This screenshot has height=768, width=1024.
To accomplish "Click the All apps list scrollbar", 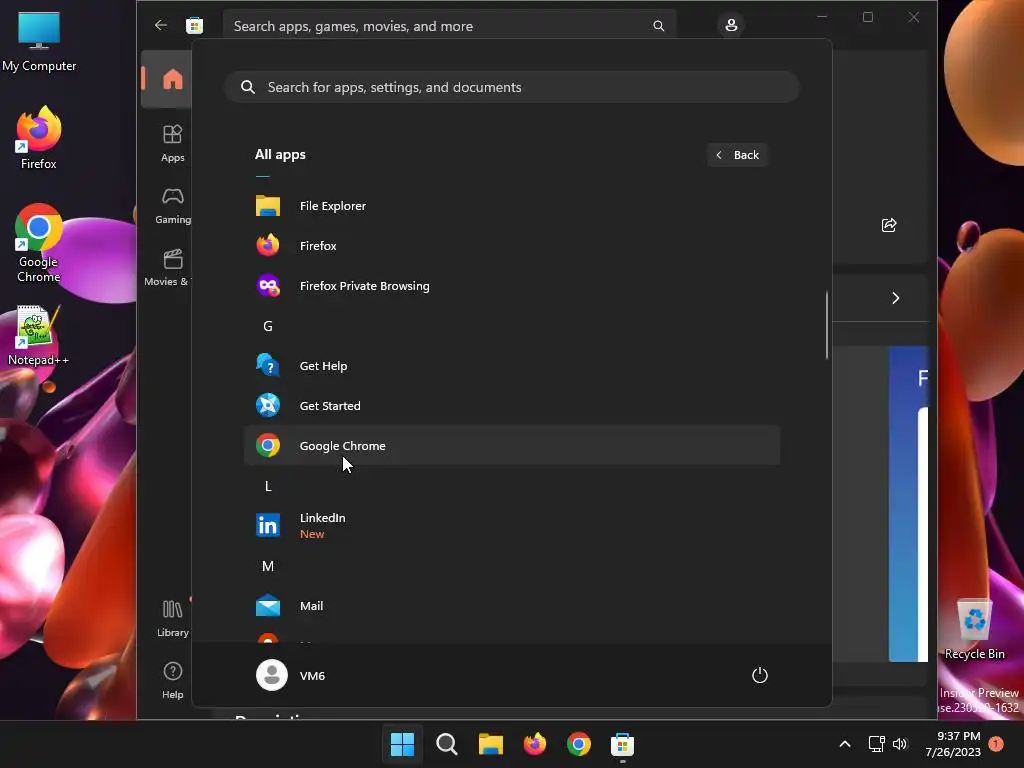I will click(827, 325).
